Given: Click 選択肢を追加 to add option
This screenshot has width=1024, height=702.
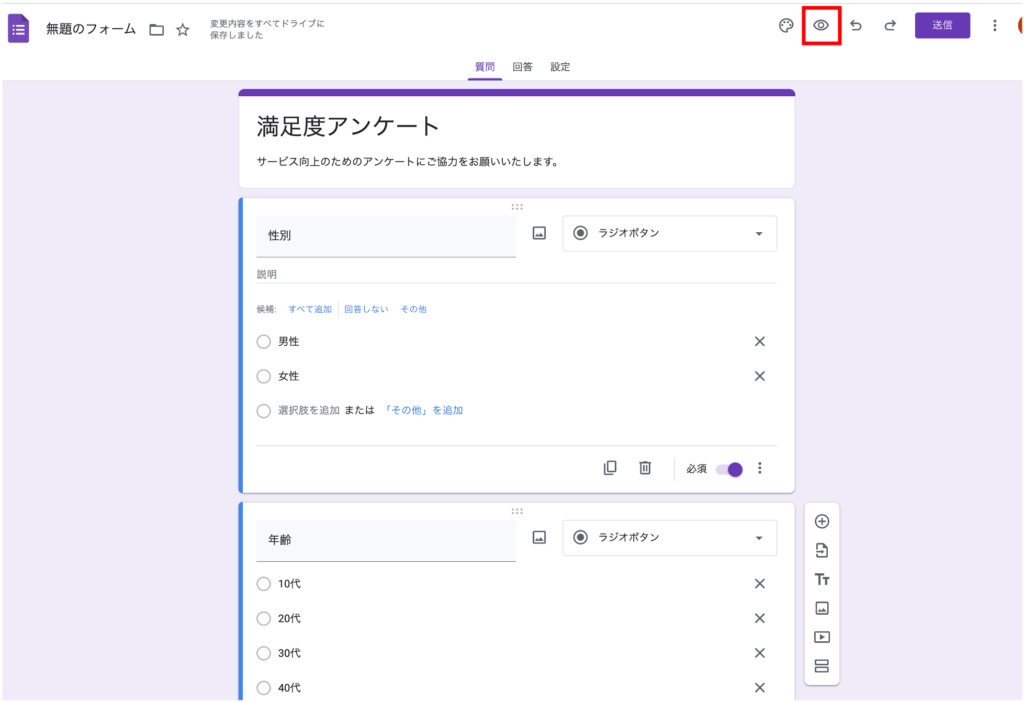Looking at the screenshot, I should (x=308, y=410).
